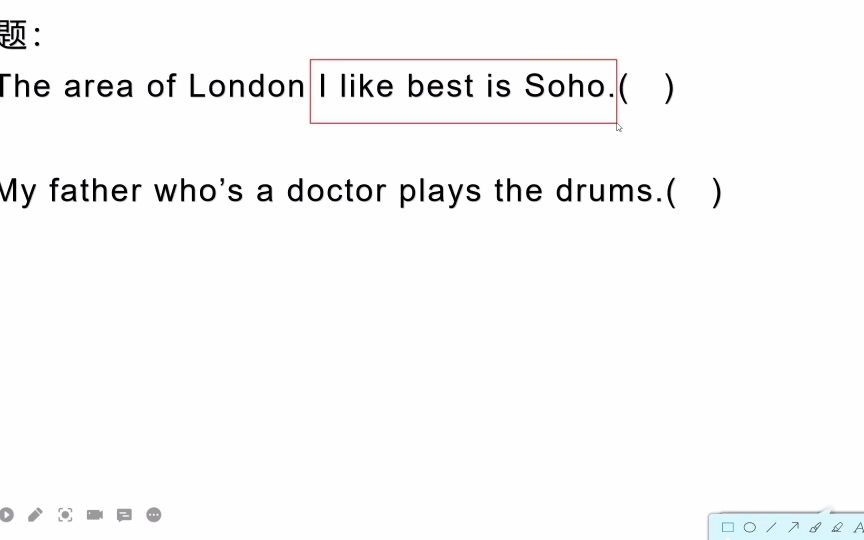Click the word father in second sentence

click(x=95, y=191)
